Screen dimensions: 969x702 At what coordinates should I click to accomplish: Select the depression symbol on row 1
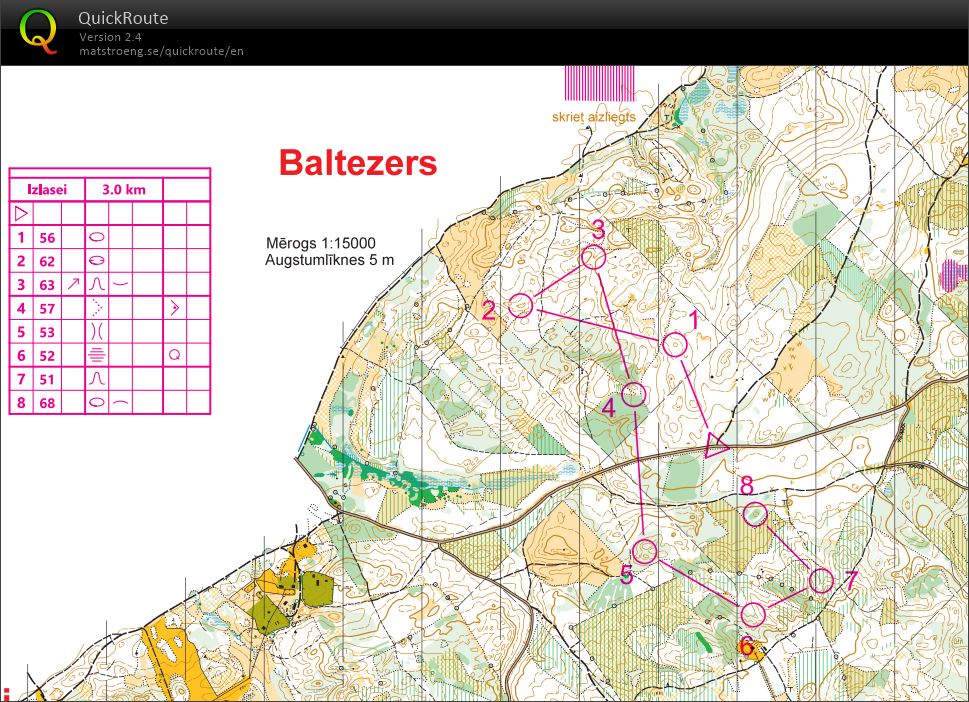pos(97,238)
